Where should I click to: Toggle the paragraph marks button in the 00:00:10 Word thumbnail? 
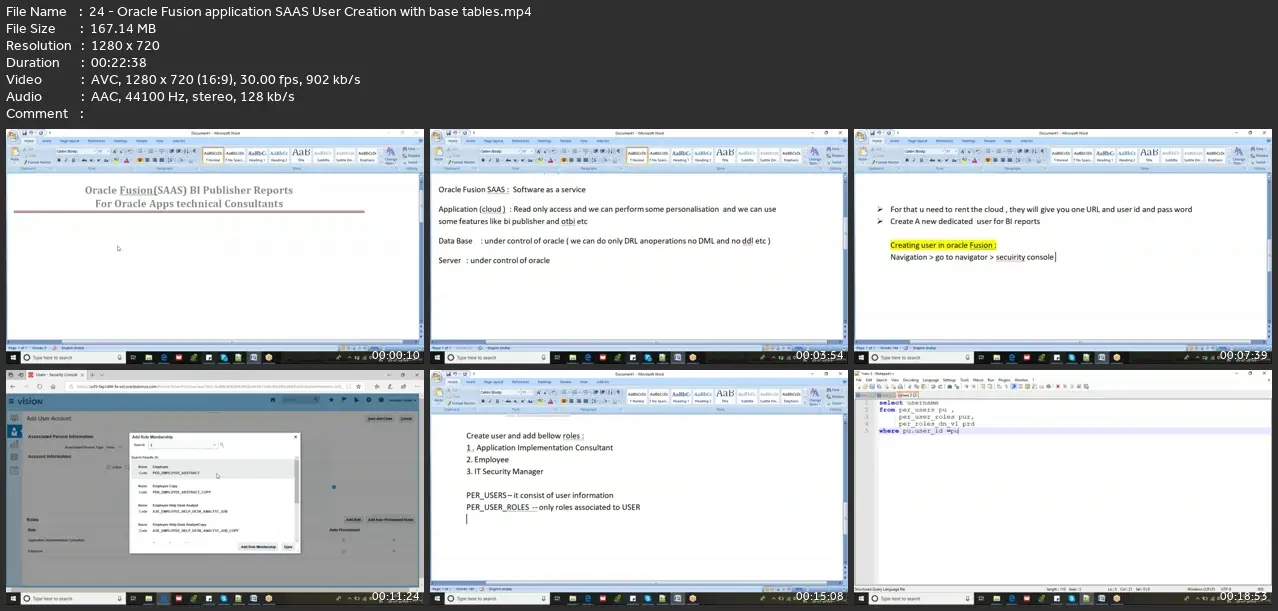(192, 151)
